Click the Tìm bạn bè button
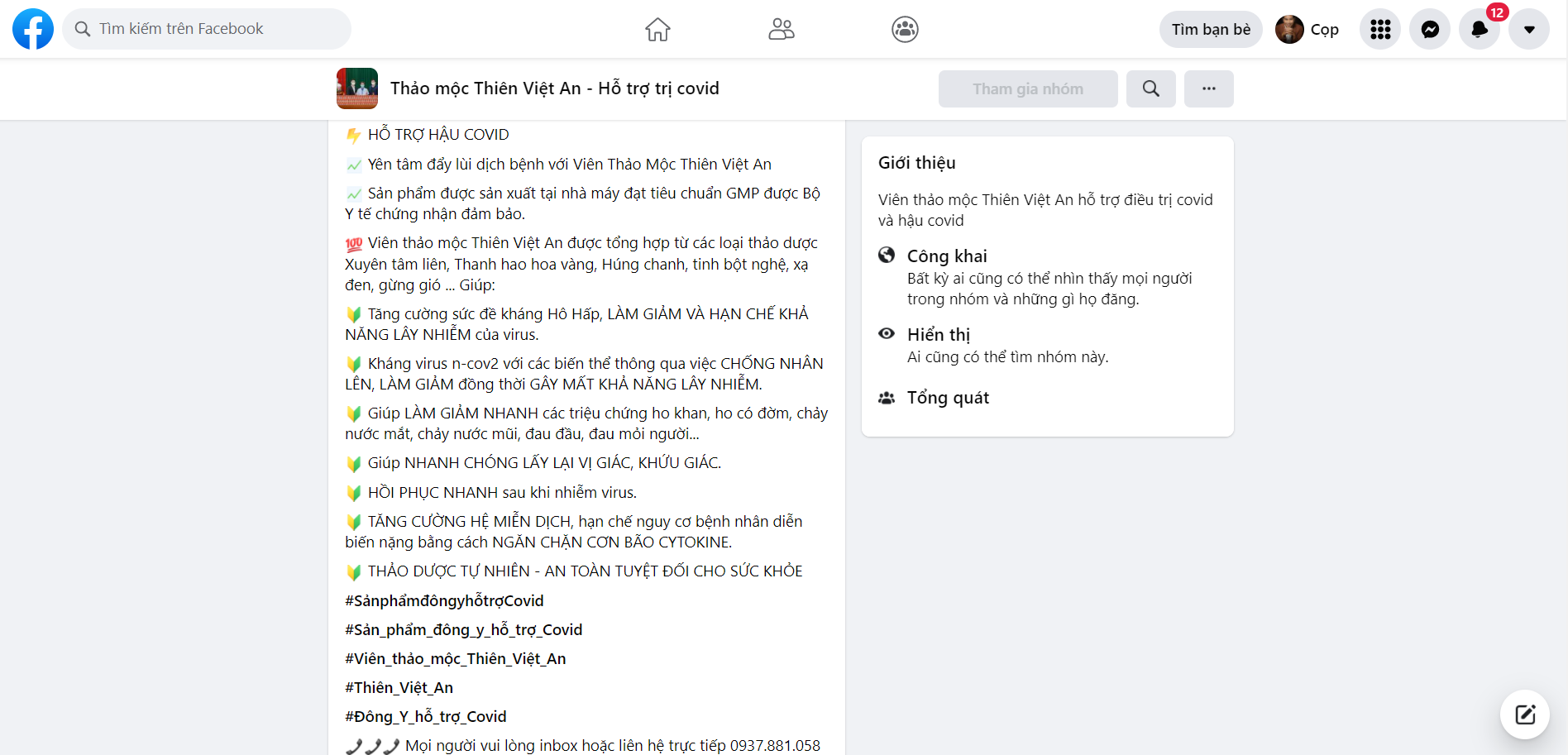 click(x=1211, y=29)
